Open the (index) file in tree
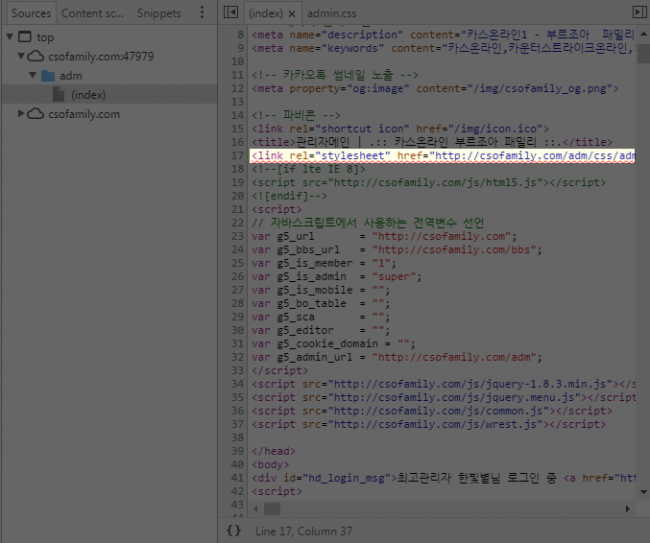The image size is (650, 543). click(x=88, y=95)
